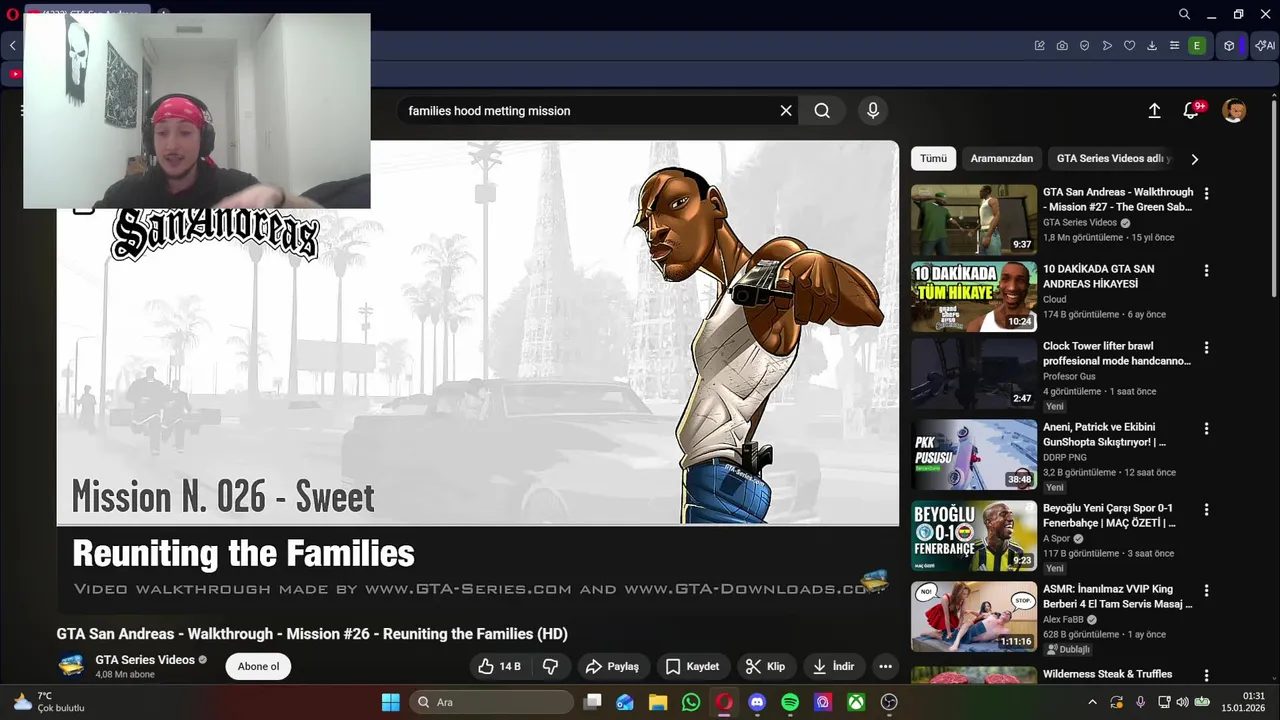Select the GTA Series Videos adlı chip
The height and width of the screenshot is (720, 1280).
point(1113,158)
